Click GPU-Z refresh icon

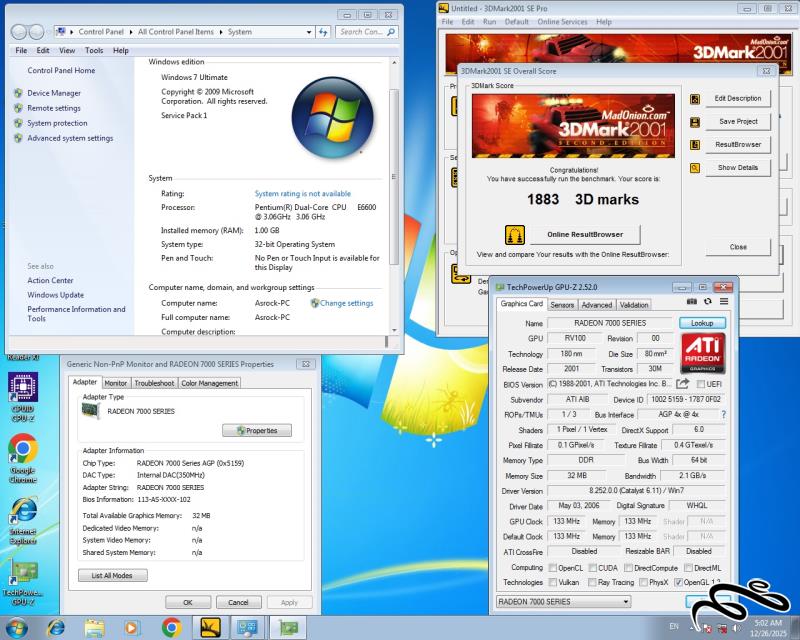coord(708,301)
